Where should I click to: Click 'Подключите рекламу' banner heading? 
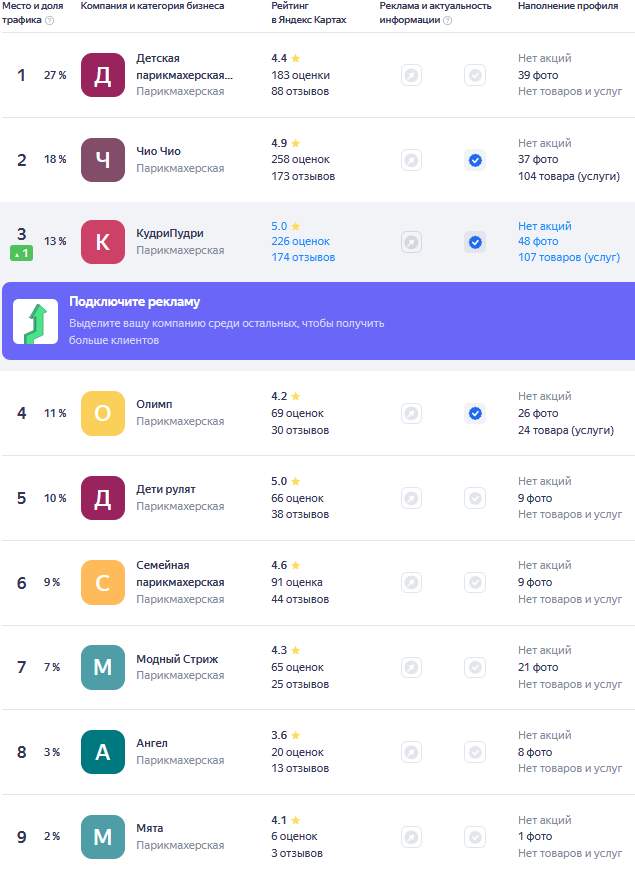134,302
